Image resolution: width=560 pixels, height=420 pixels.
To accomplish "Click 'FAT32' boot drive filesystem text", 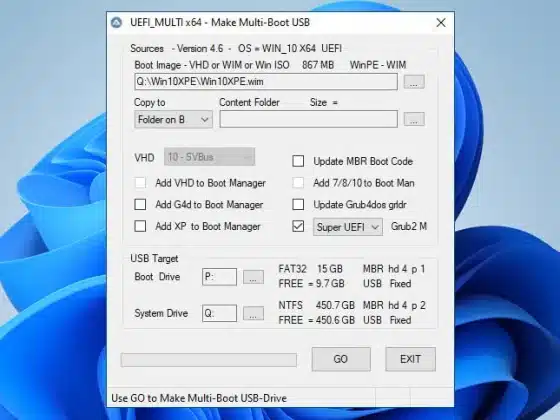I will coord(292,269).
